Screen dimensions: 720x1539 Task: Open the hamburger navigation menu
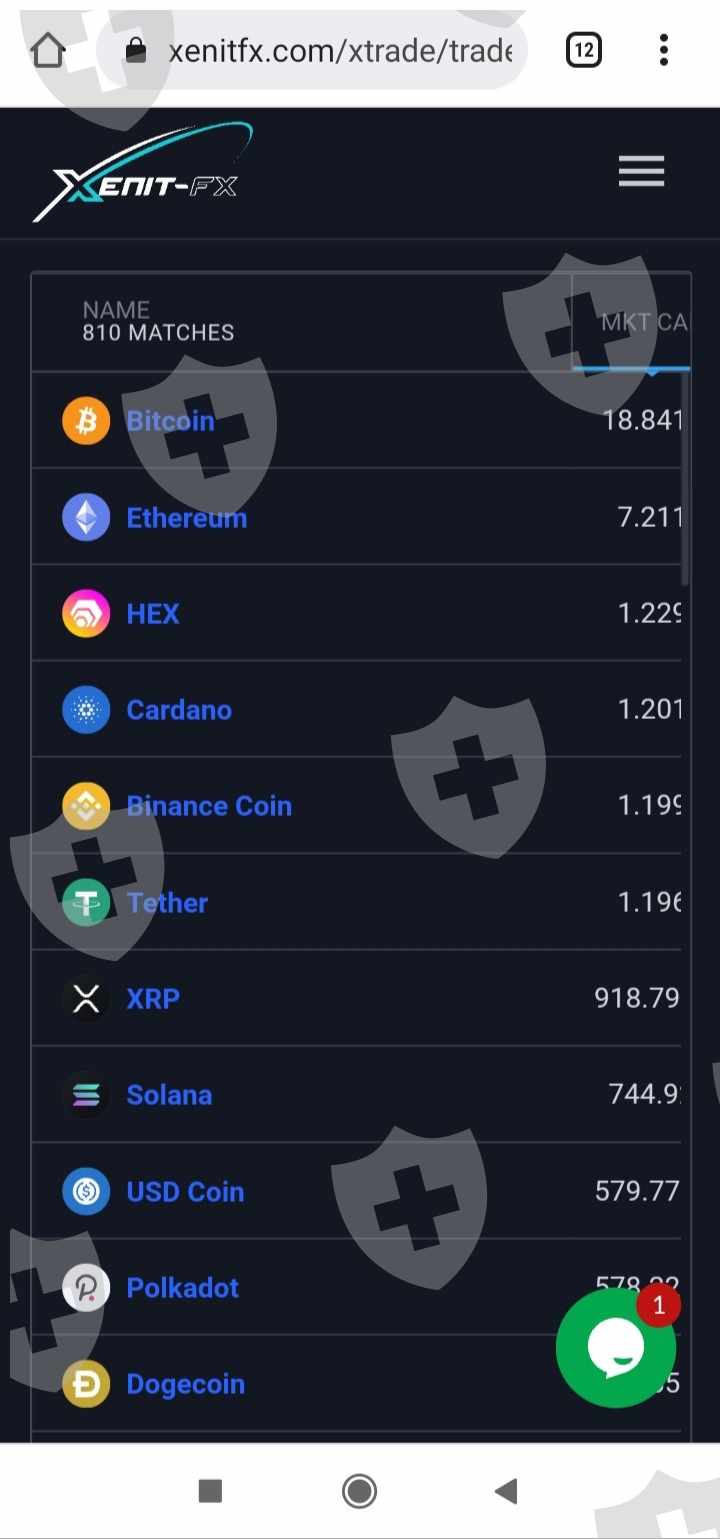641,173
